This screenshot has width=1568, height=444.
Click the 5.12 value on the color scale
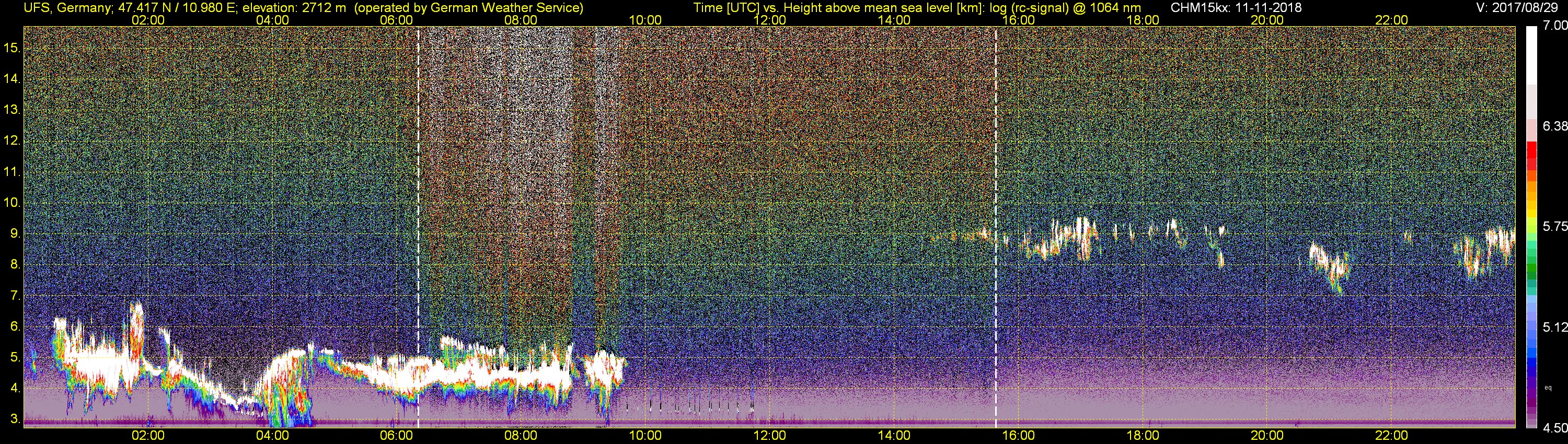(x=1556, y=327)
